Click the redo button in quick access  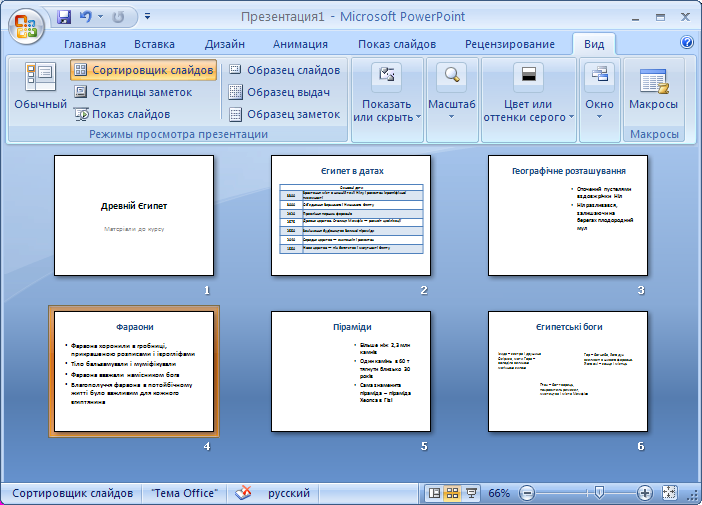pyautogui.click(x=118, y=17)
